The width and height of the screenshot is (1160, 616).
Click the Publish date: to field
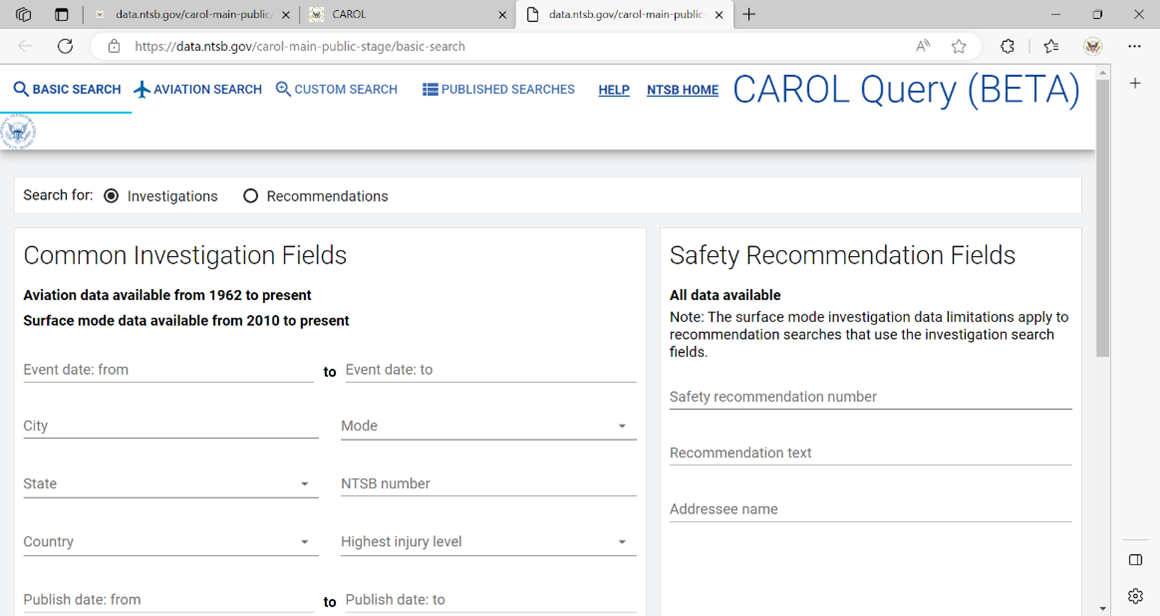tap(490, 600)
